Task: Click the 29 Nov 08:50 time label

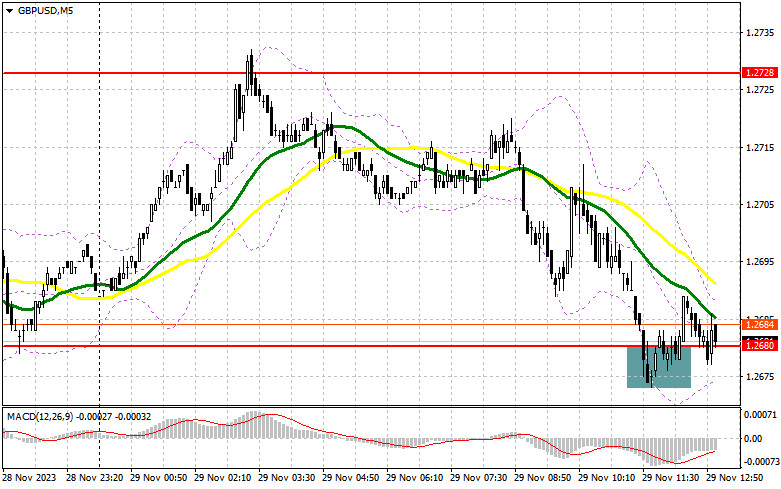Action: 542,478
